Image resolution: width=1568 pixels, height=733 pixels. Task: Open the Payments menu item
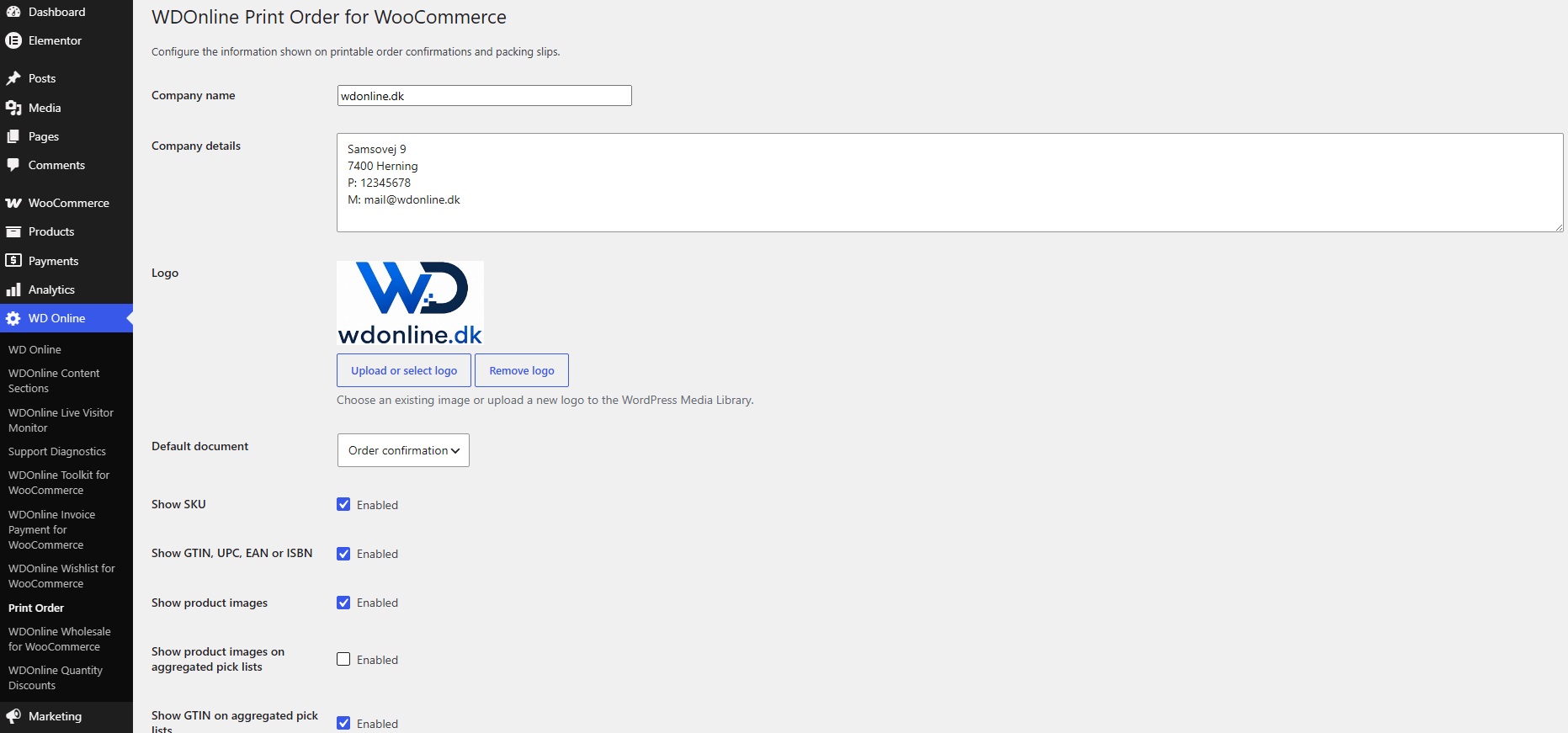point(66,261)
